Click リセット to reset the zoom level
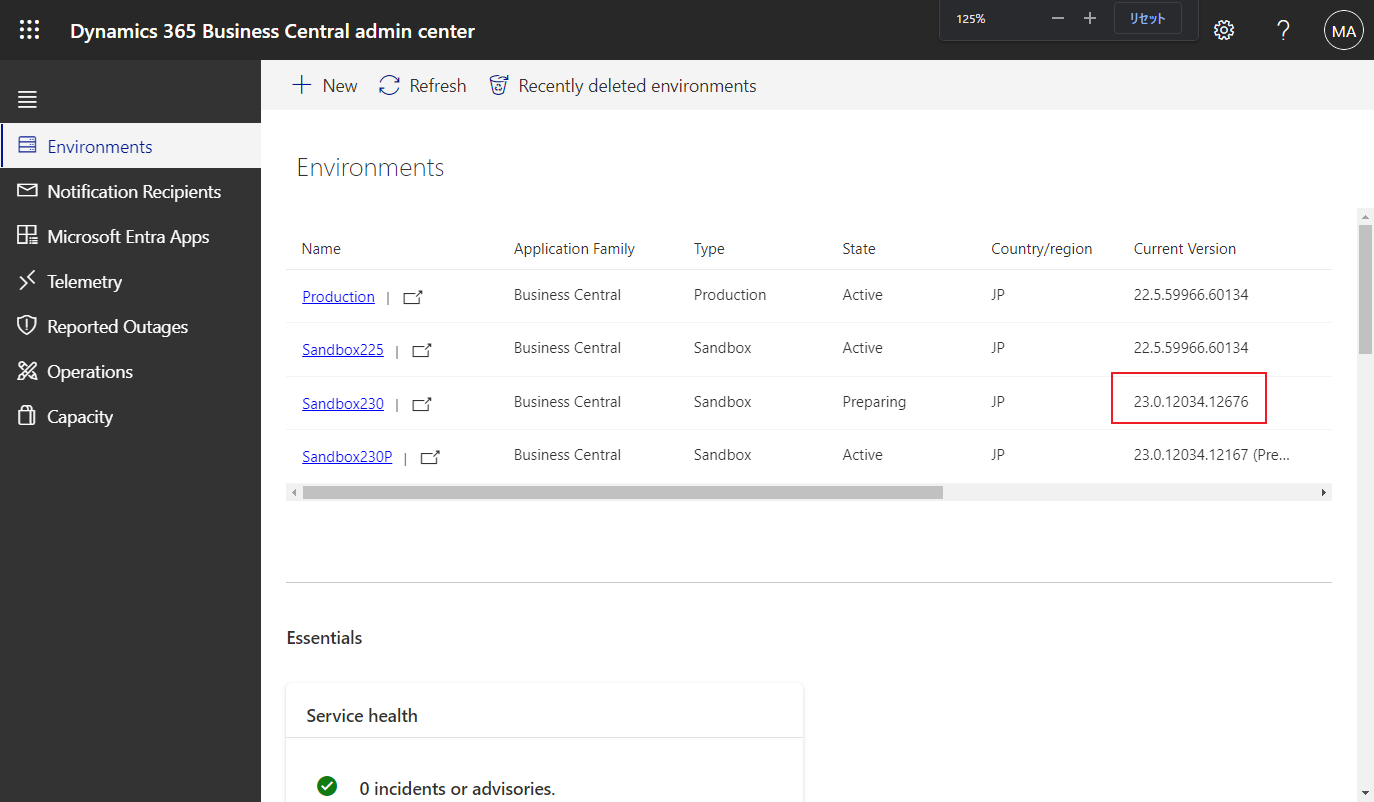 point(1147,18)
